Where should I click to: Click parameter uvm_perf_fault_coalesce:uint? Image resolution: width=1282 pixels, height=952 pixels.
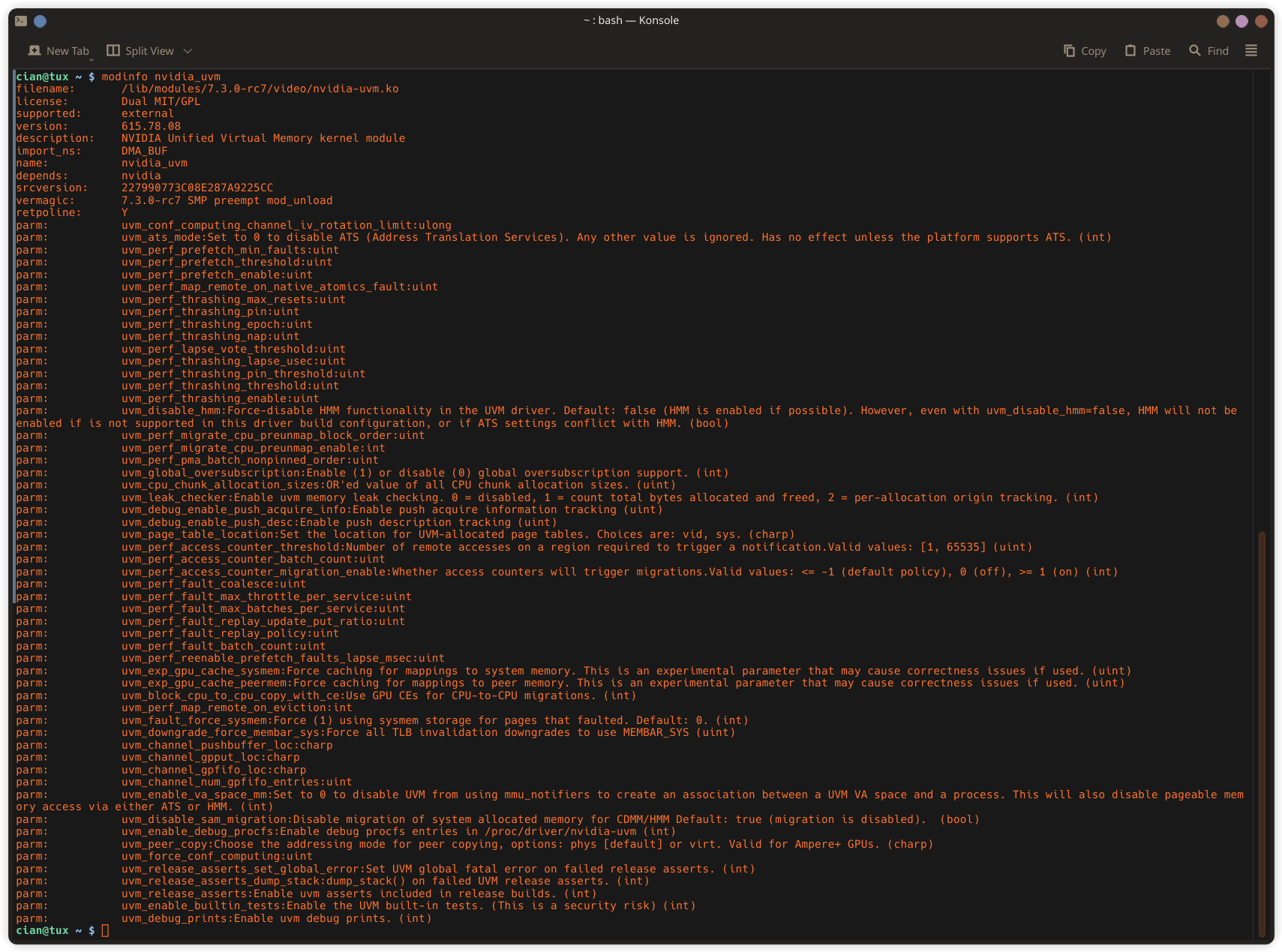(214, 584)
